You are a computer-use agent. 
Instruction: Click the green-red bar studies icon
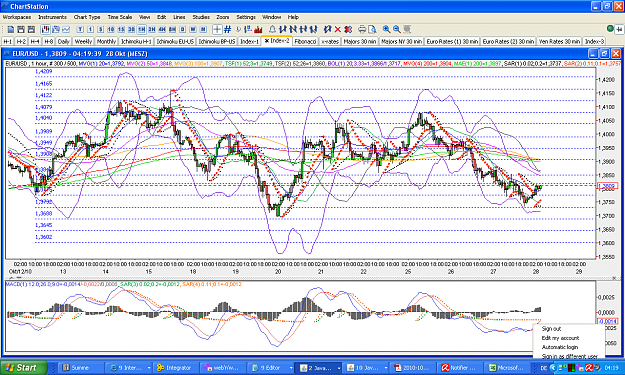(258, 29)
